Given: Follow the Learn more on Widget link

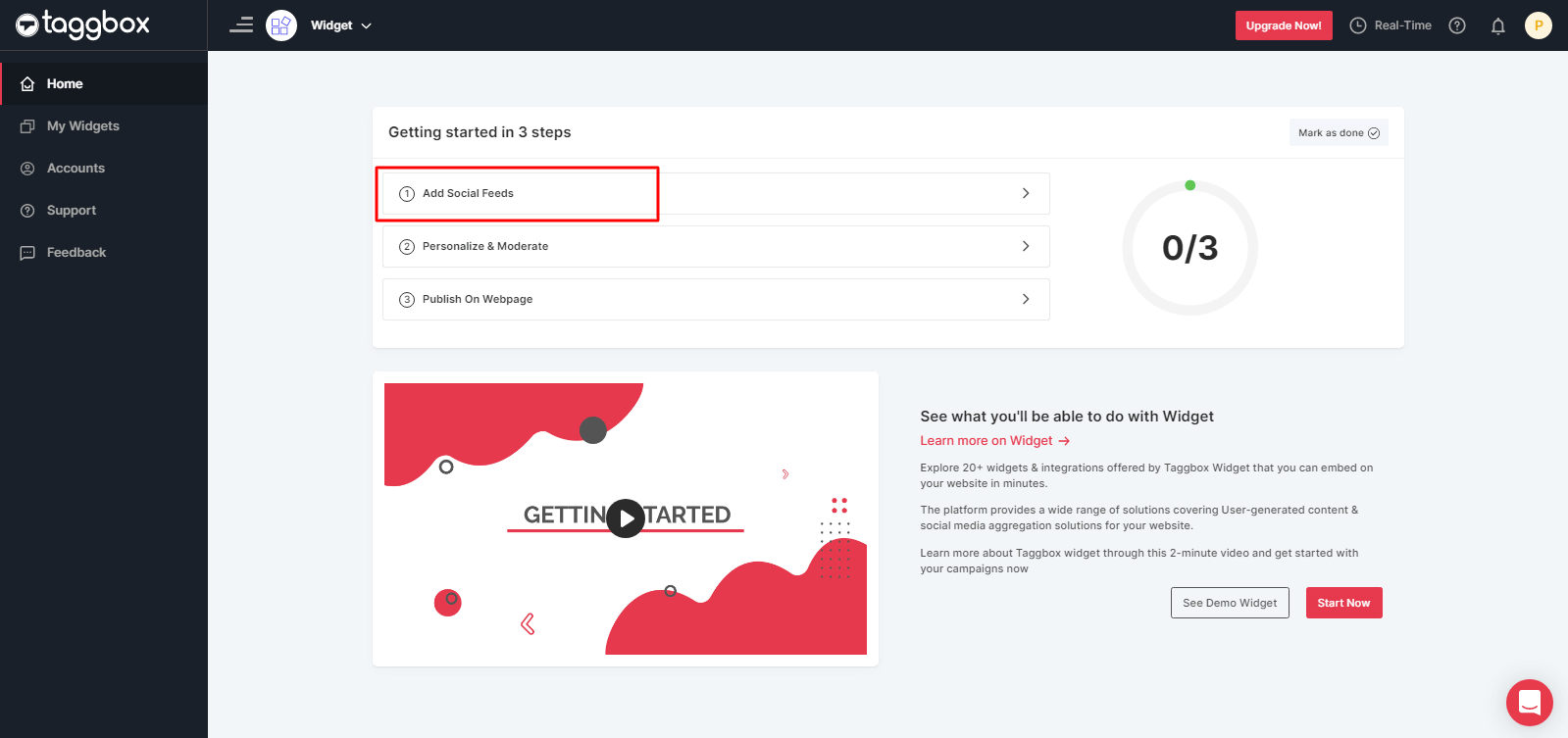Looking at the screenshot, I should tap(994, 441).
